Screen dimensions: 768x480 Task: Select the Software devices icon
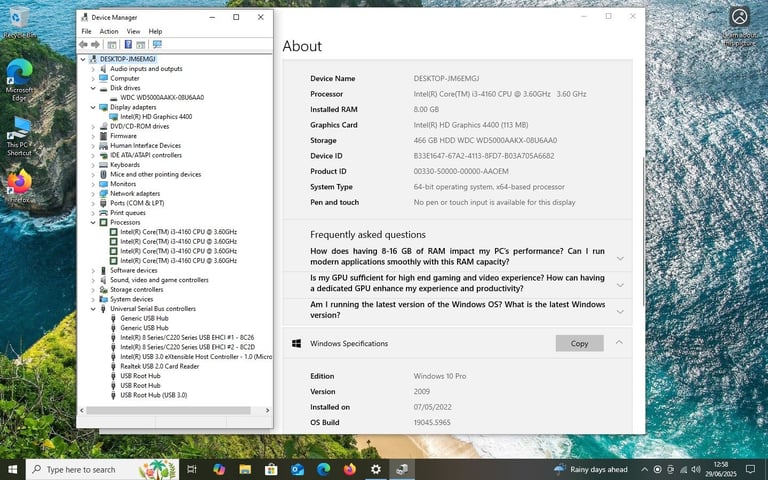pos(103,270)
